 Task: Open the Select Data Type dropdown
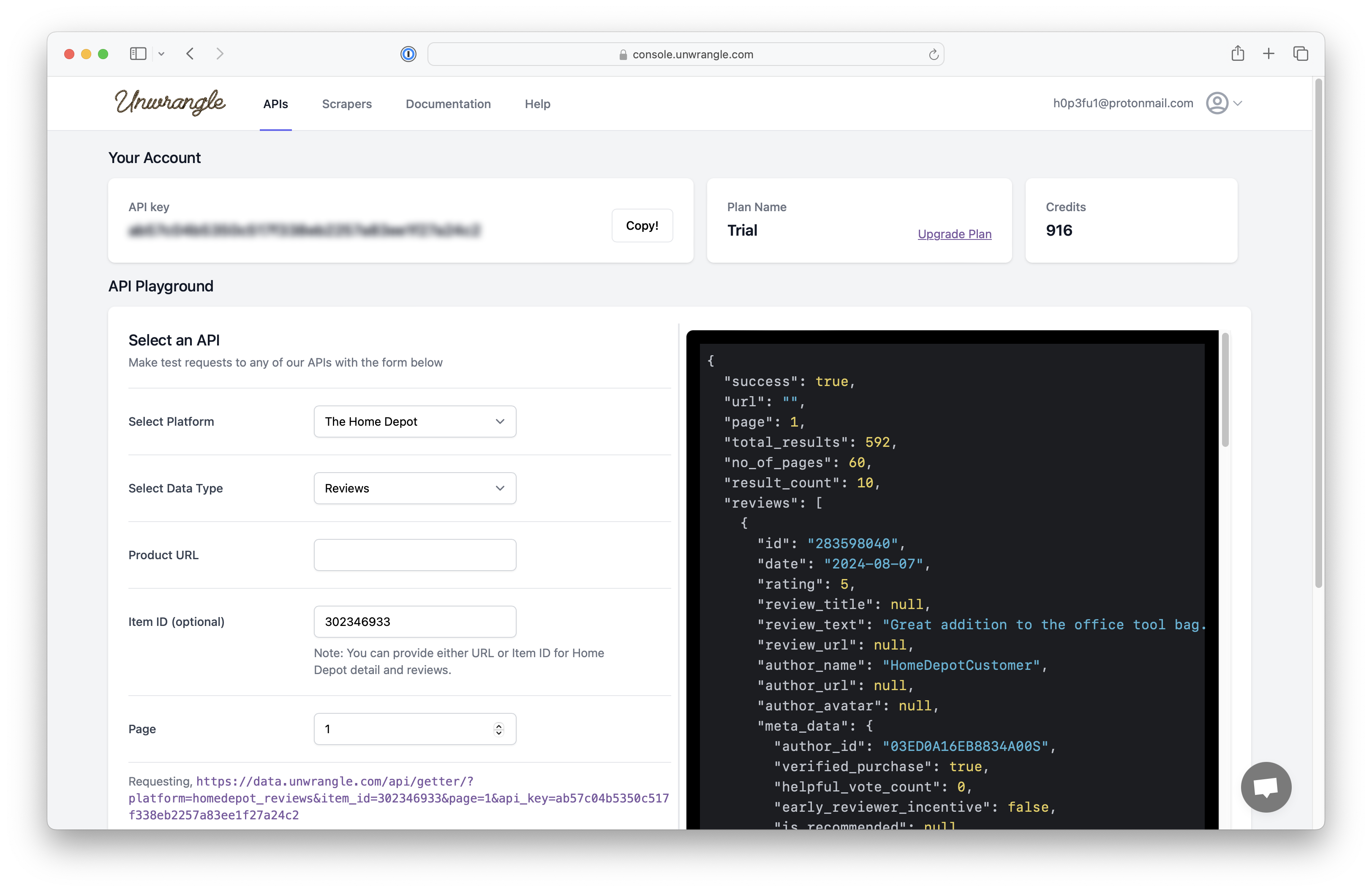tap(414, 488)
